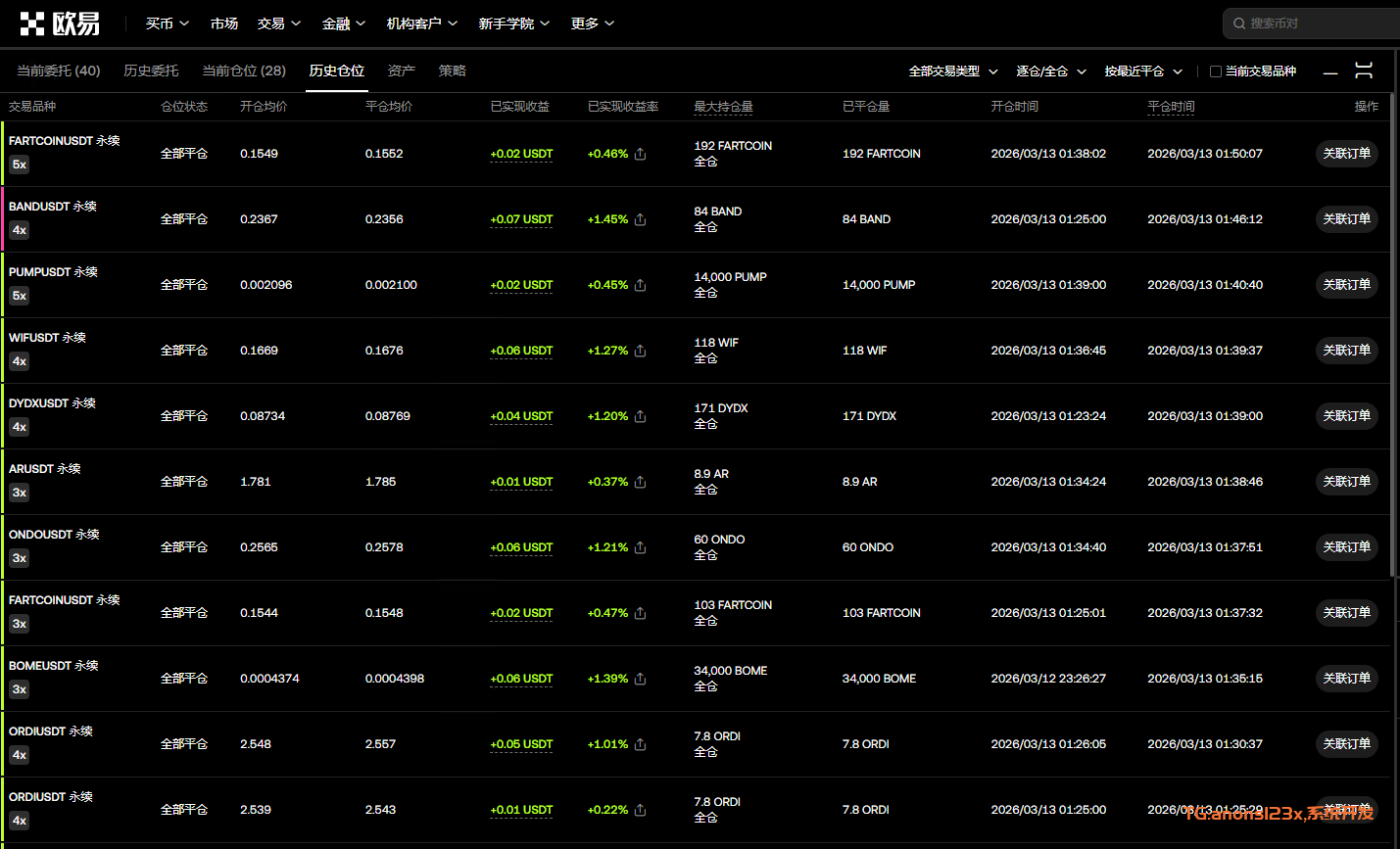Screen dimensions: 1400x849
Task: Expand the 逐仓/全仓 filter
Action: [x=1050, y=71]
